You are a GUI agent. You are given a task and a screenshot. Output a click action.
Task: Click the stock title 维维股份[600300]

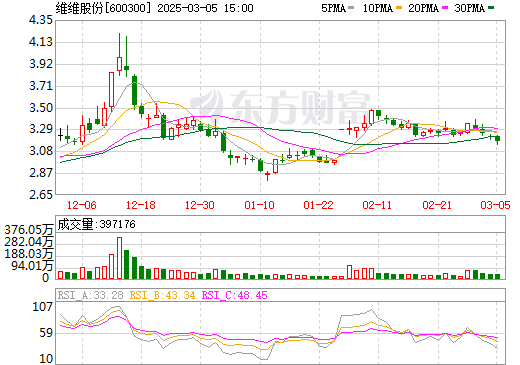103,8
